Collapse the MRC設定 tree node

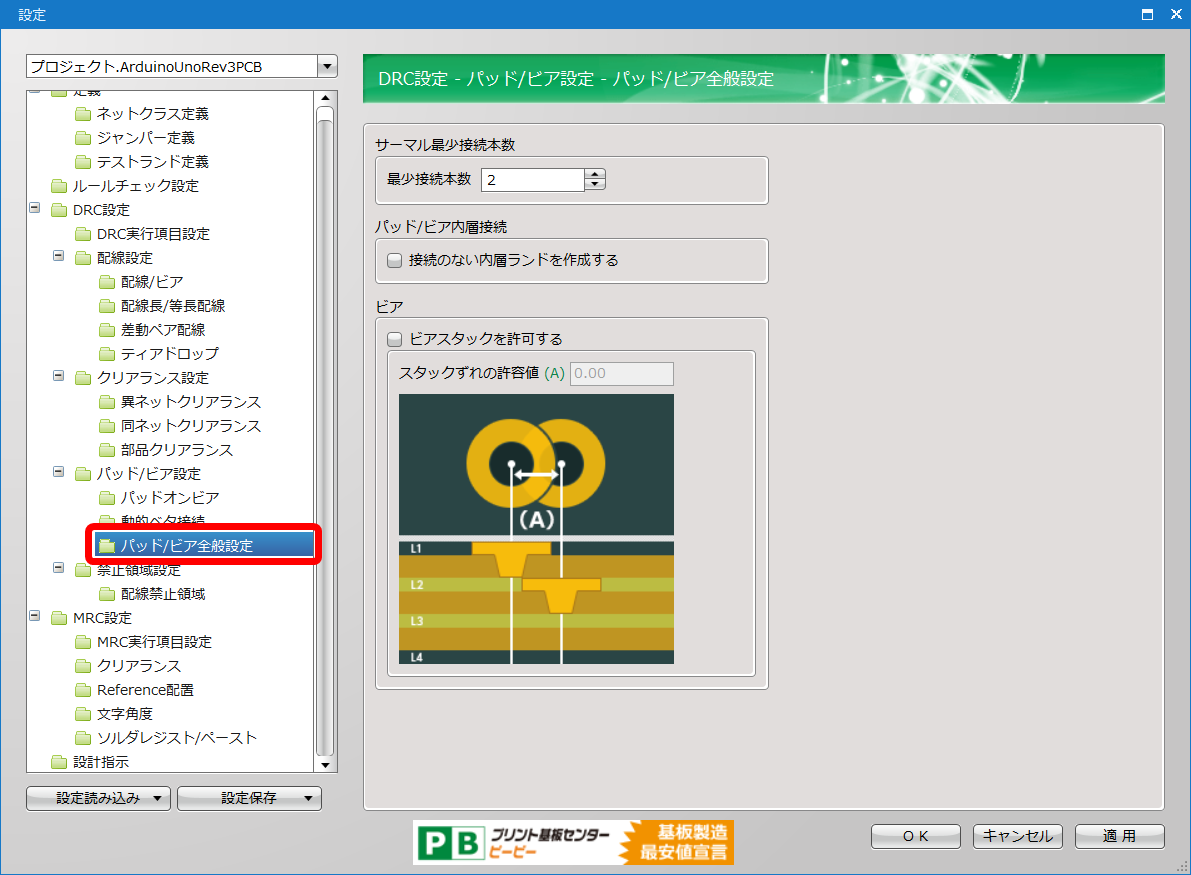[x=35, y=617]
